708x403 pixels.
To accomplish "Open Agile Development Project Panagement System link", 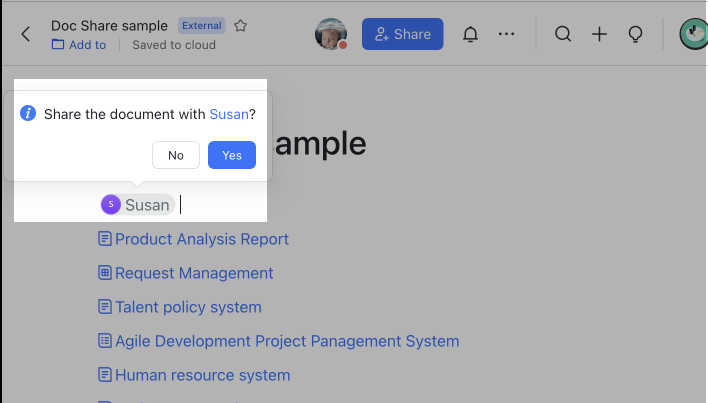I will 286,341.
